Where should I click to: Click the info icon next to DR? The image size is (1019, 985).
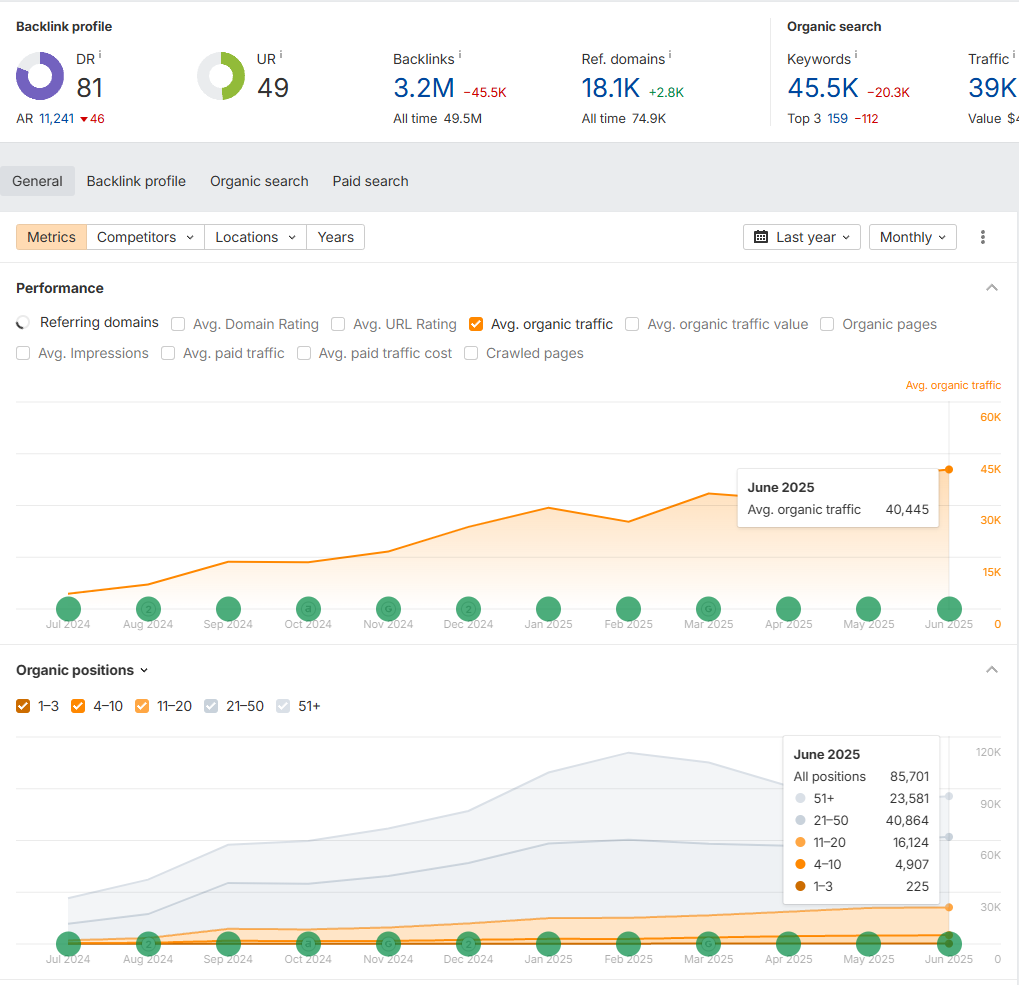click(x=100, y=55)
